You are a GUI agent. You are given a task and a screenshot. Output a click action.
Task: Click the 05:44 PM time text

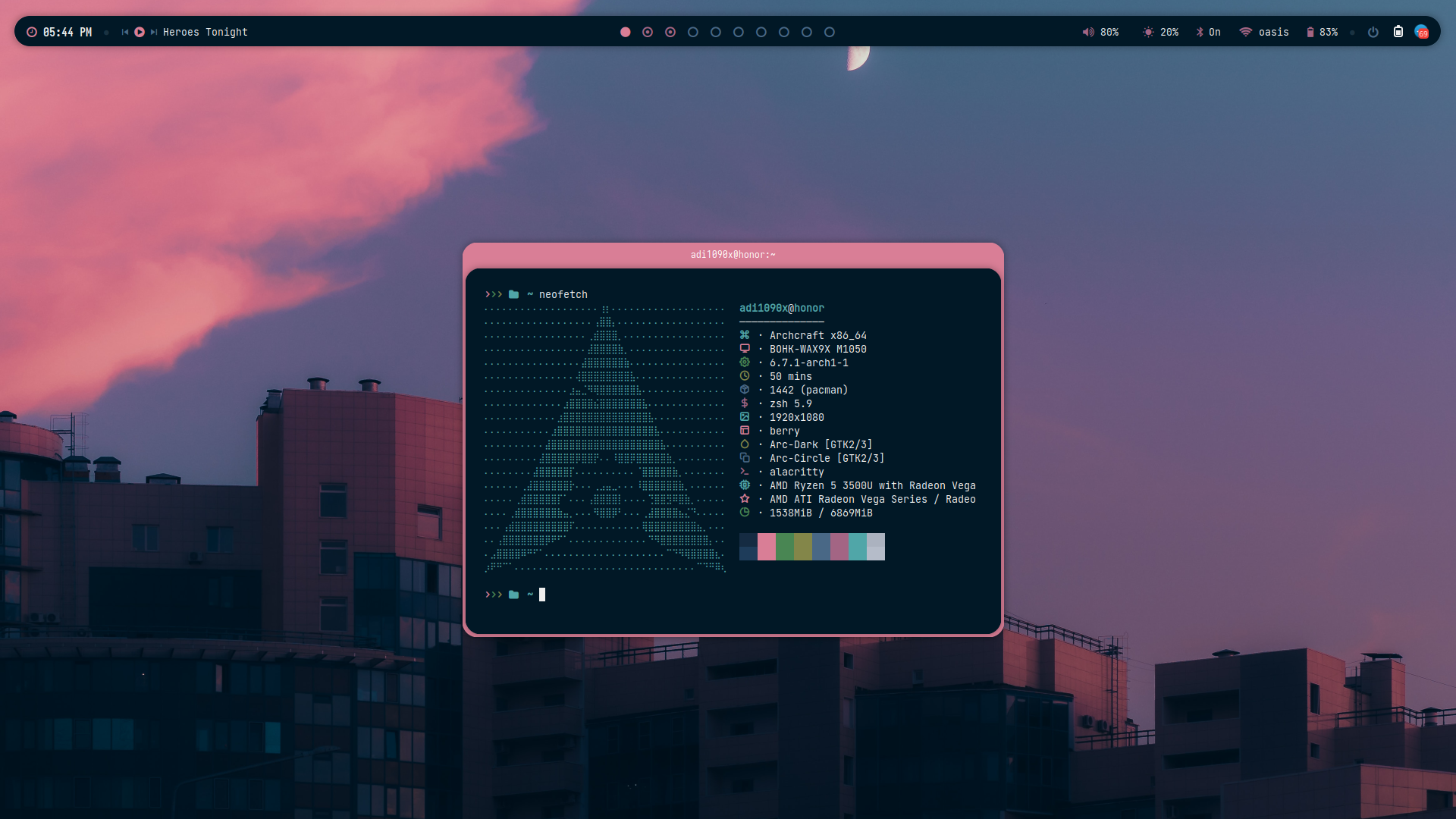click(x=67, y=32)
